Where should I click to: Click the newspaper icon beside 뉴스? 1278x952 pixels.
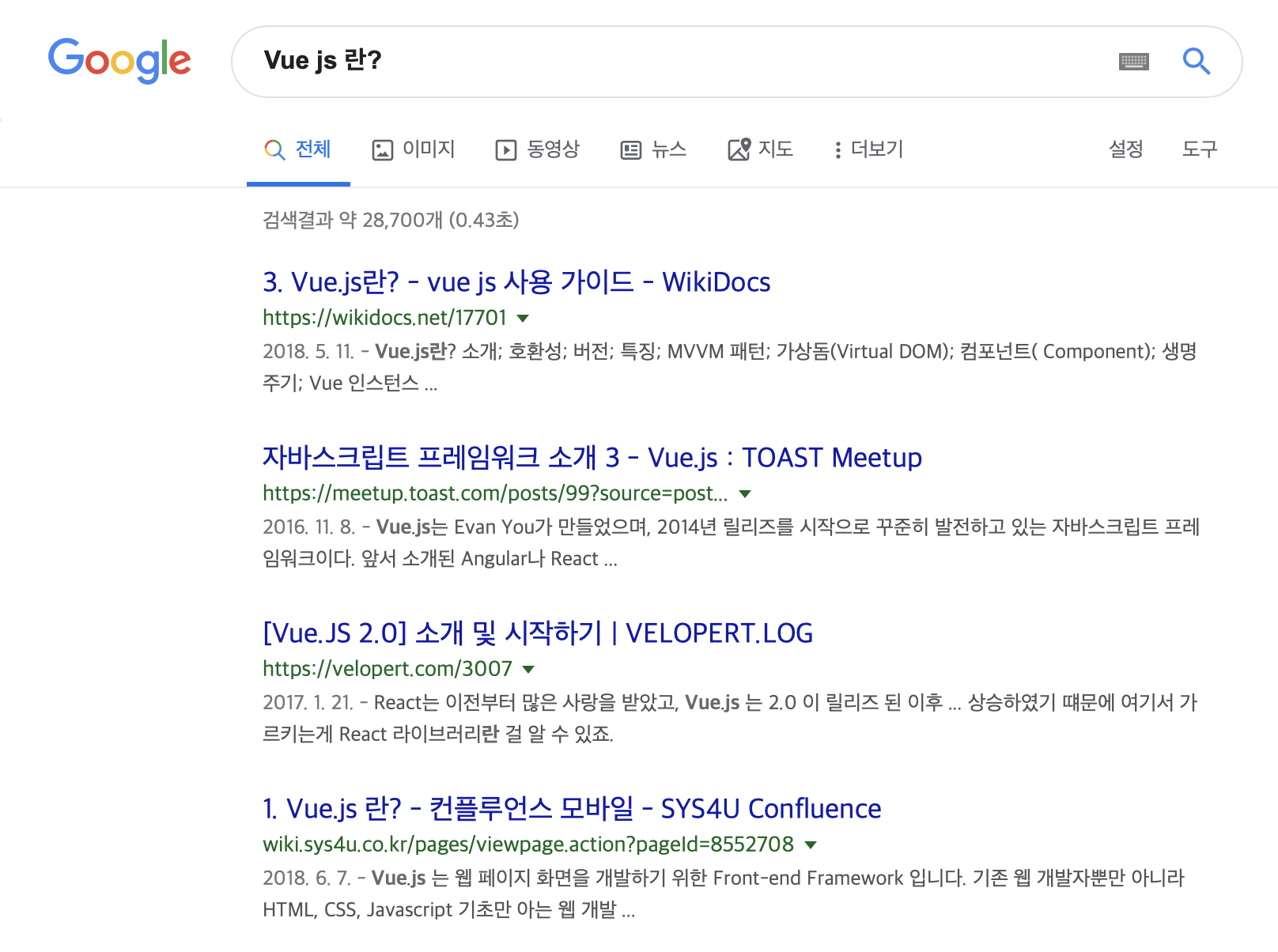point(631,149)
